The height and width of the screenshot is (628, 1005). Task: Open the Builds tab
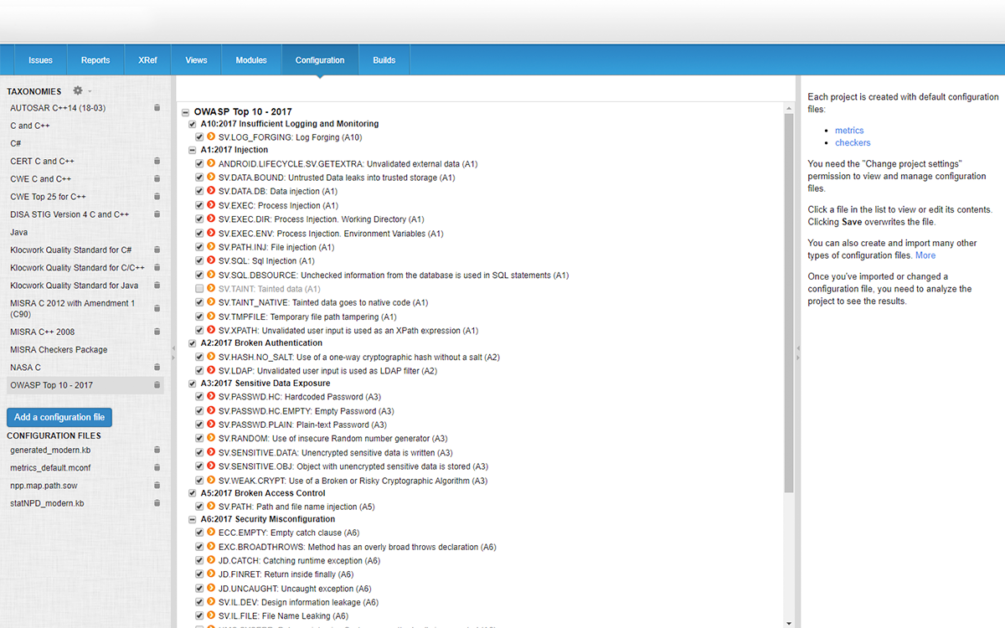(384, 60)
